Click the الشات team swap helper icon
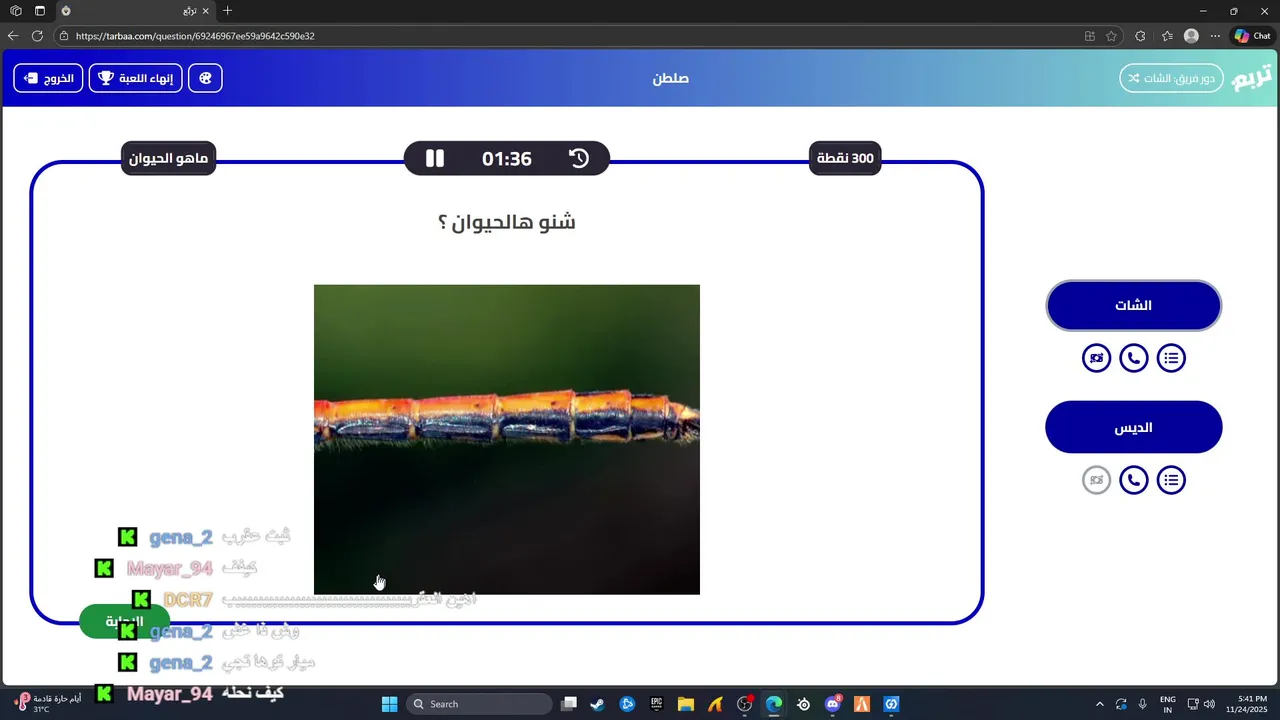 coord(1096,358)
